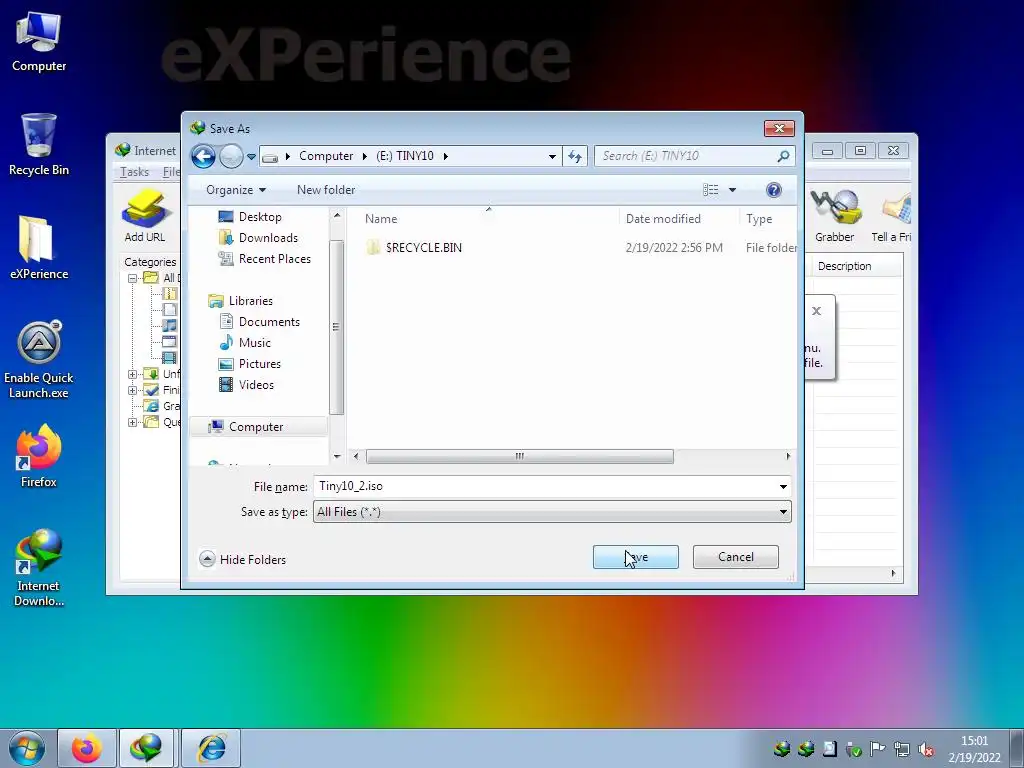Select Downloads in navigation pane
This screenshot has width=1024, height=768.
click(x=268, y=238)
